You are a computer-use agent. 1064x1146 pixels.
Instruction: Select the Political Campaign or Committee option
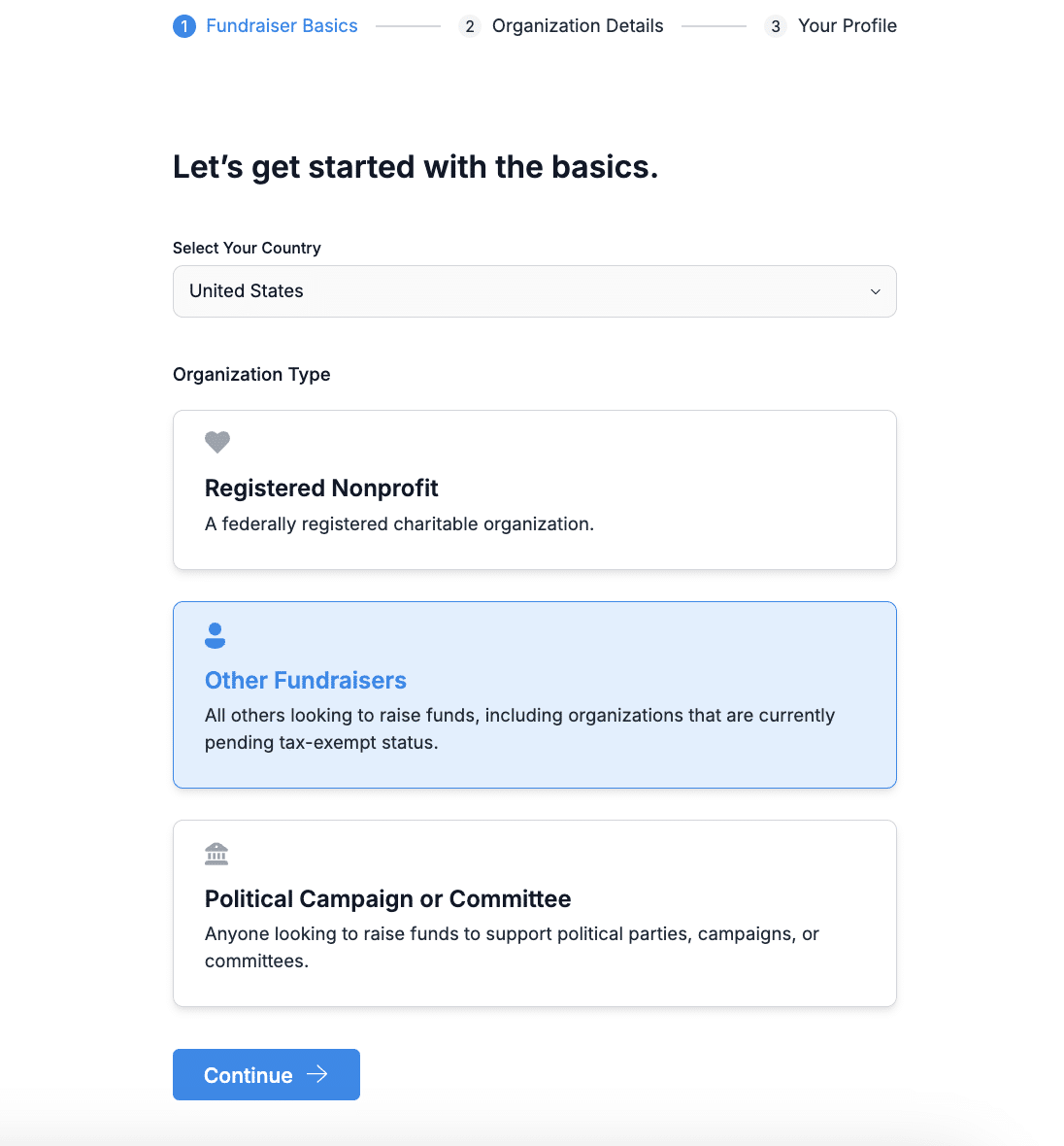tap(534, 913)
